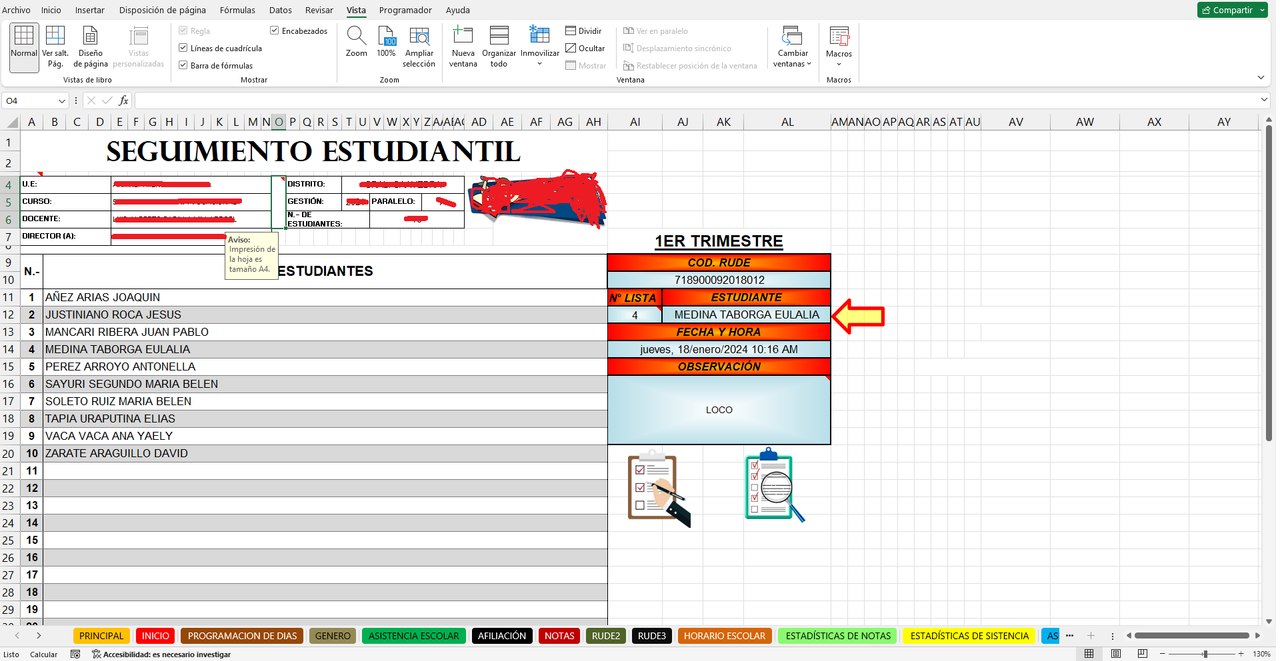
Task: Open page break preview (Ver salt. Pág.)
Action: pos(55,46)
